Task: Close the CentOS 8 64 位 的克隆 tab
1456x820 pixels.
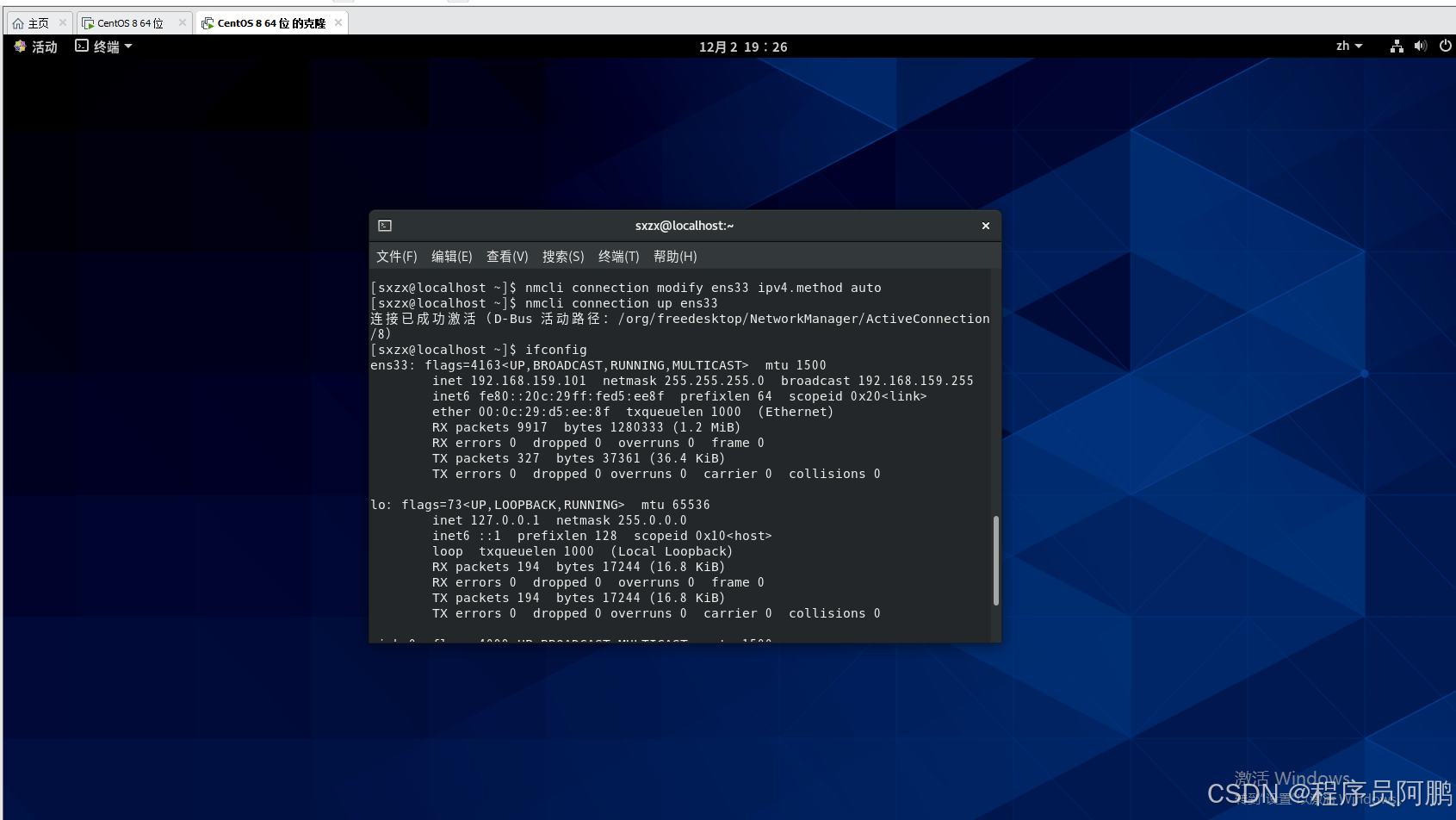Action: (x=338, y=23)
